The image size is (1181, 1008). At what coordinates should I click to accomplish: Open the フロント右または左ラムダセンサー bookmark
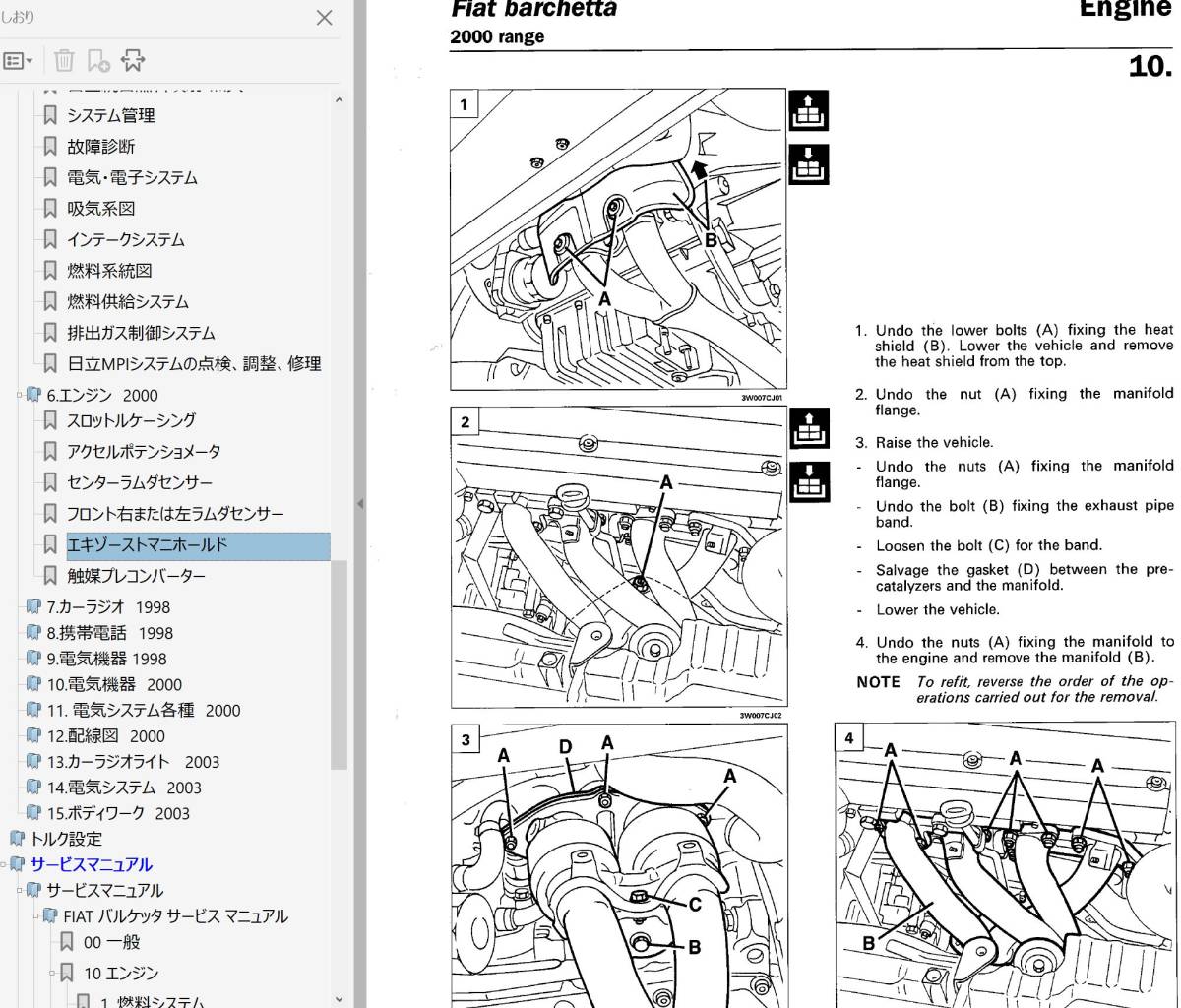tap(175, 514)
